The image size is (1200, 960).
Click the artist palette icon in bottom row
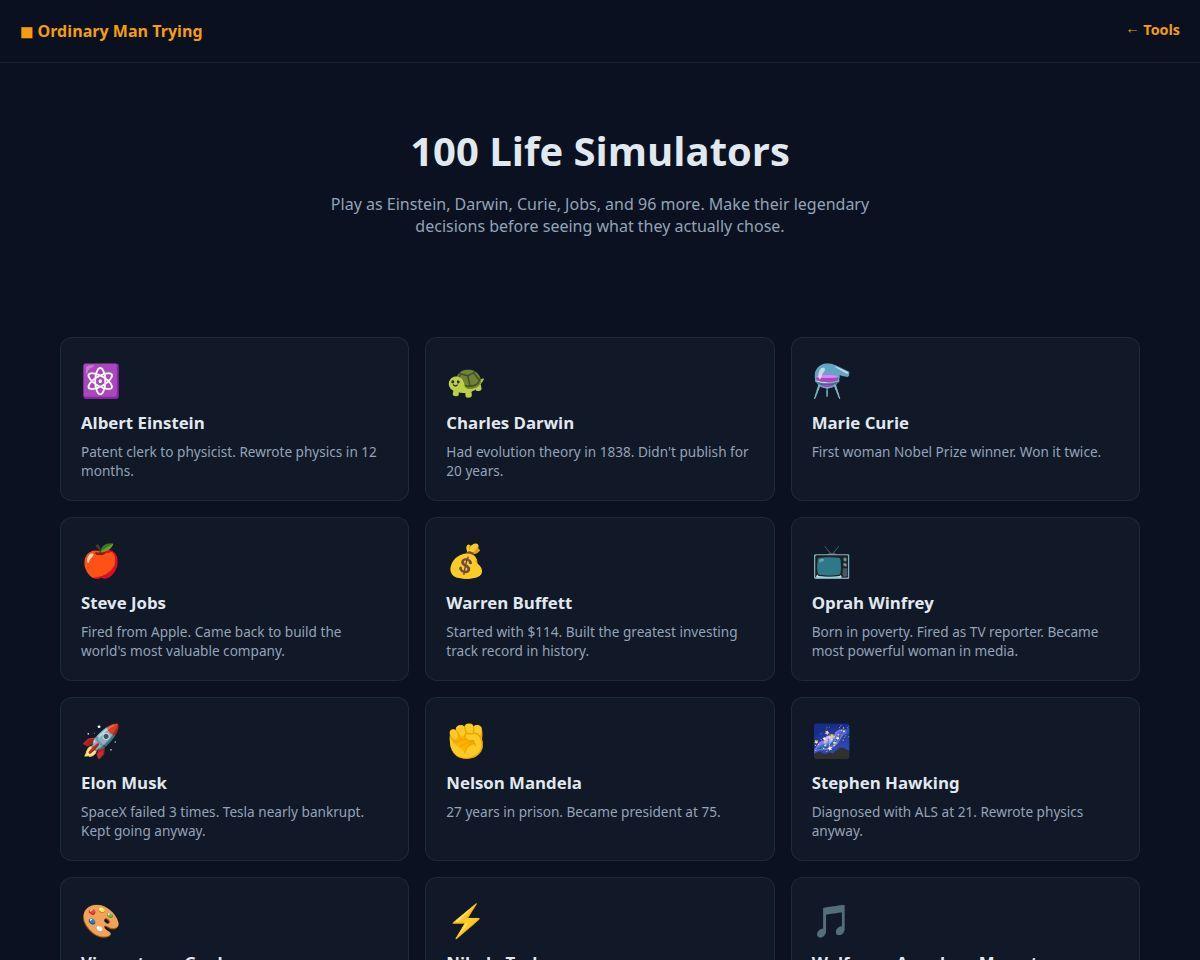[x=100, y=921]
